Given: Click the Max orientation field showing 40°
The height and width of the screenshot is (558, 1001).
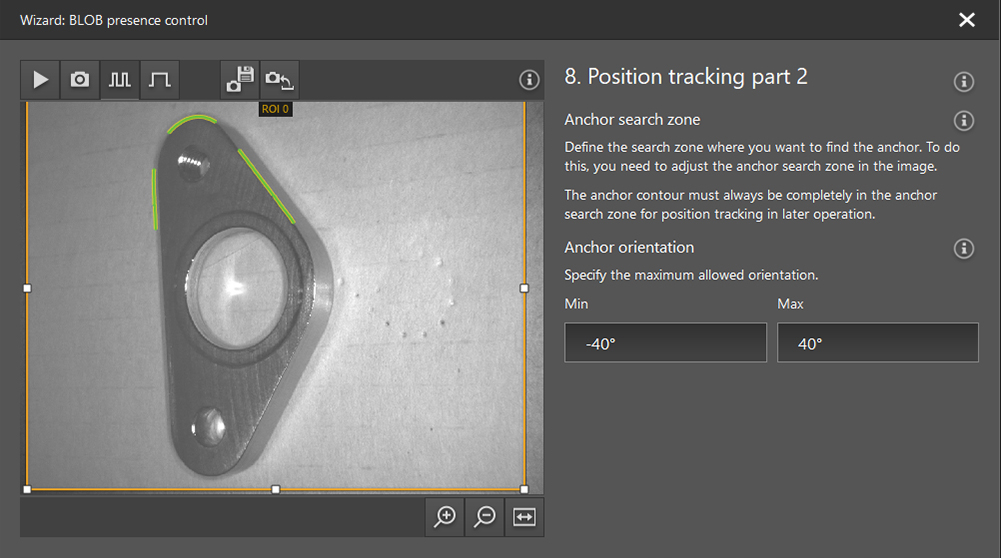Looking at the screenshot, I should pyautogui.click(x=878, y=343).
